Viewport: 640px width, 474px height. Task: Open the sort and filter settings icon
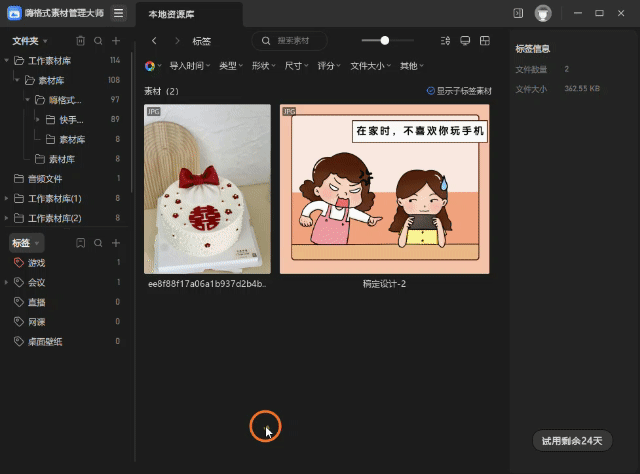click(445, 41)
